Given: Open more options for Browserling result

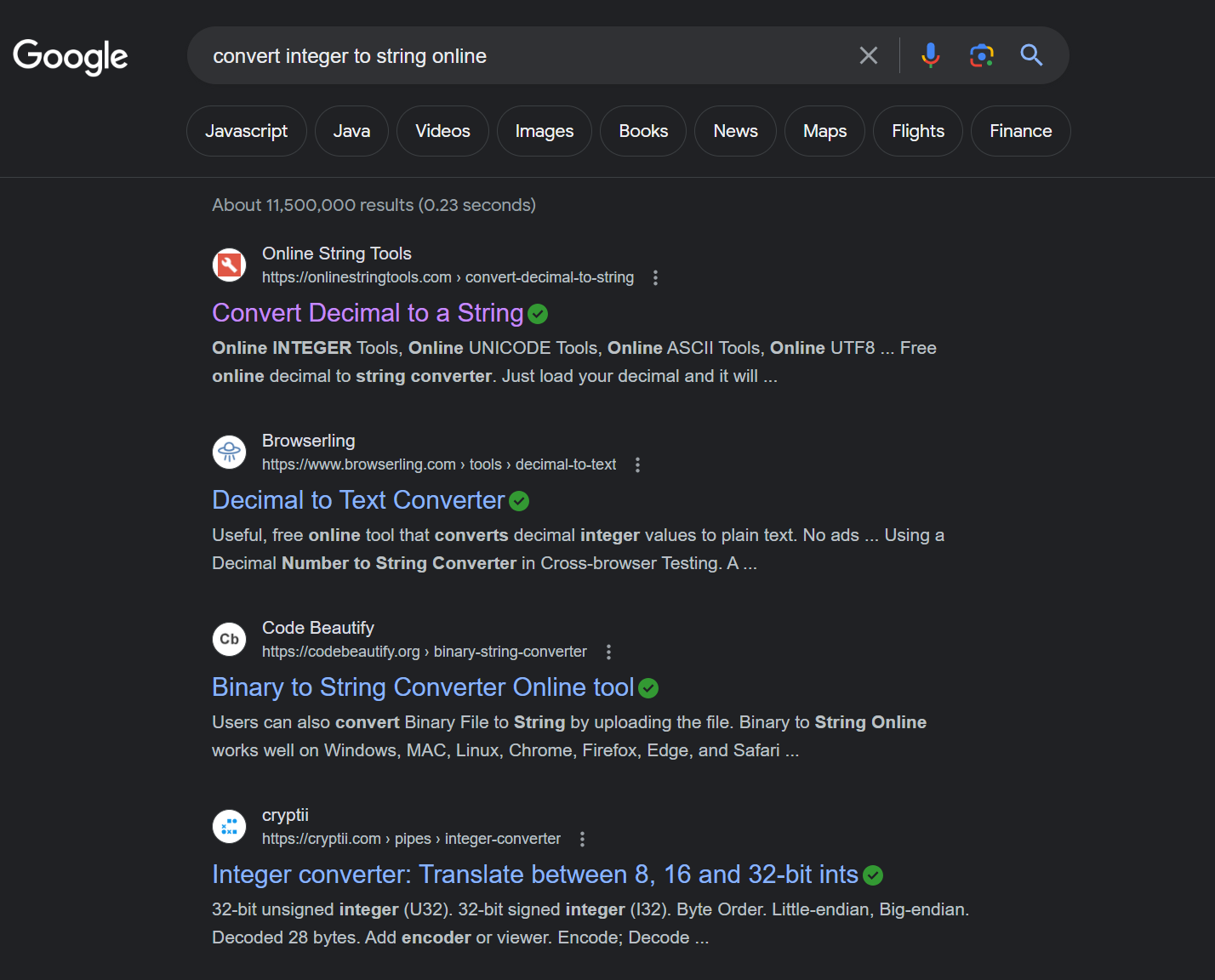Looking at the screenshot, I should (x=637, y=464).
